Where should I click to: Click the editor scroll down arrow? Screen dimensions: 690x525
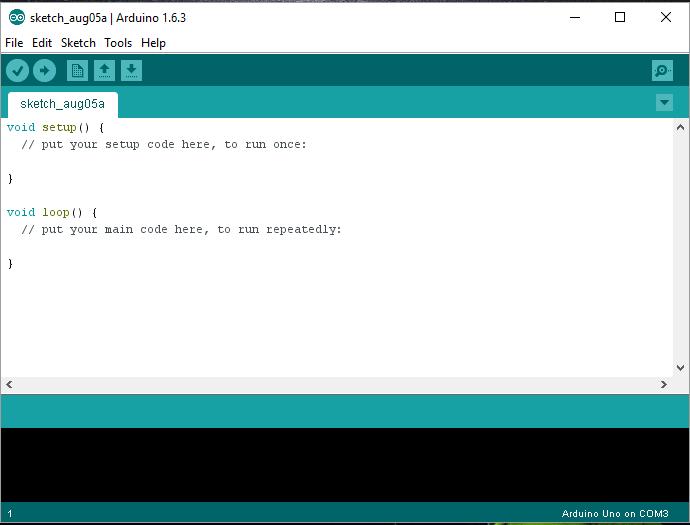[x=680, y=367]
